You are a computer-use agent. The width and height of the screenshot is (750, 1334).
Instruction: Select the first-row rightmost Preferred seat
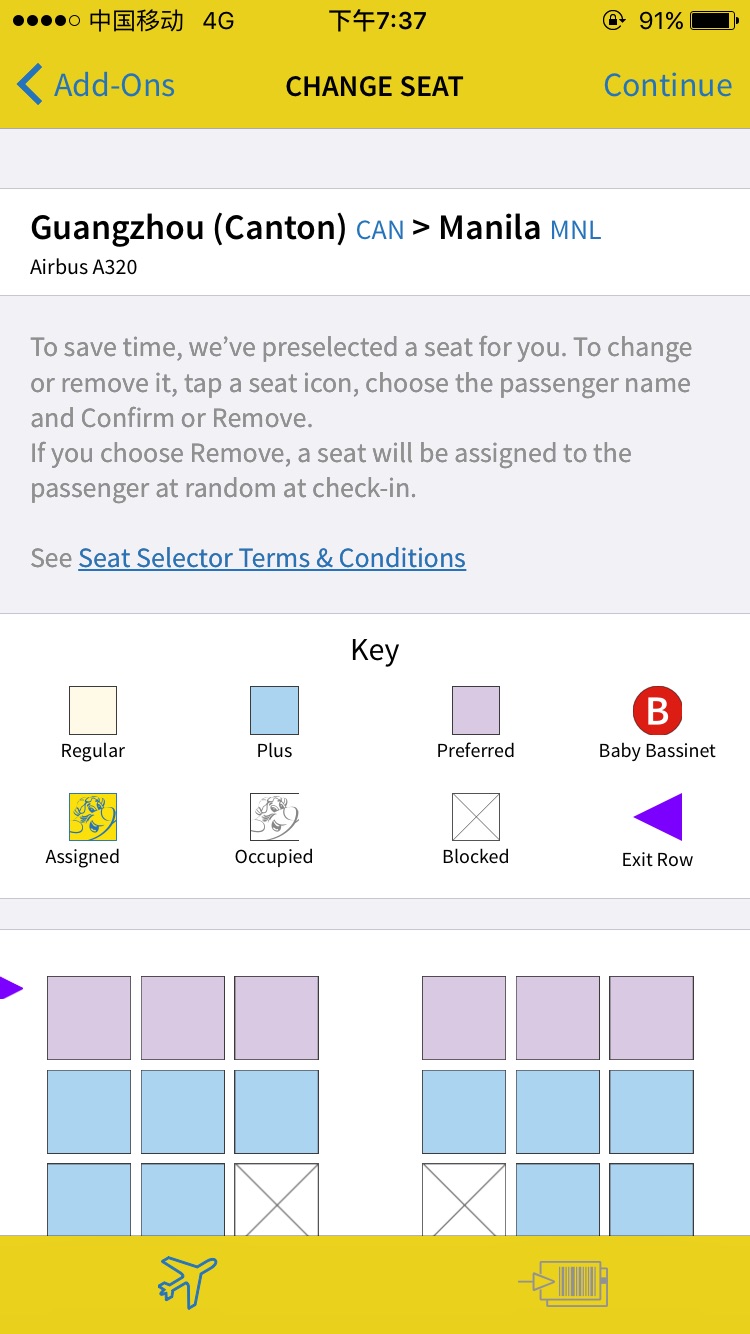tap(651, 1018)
